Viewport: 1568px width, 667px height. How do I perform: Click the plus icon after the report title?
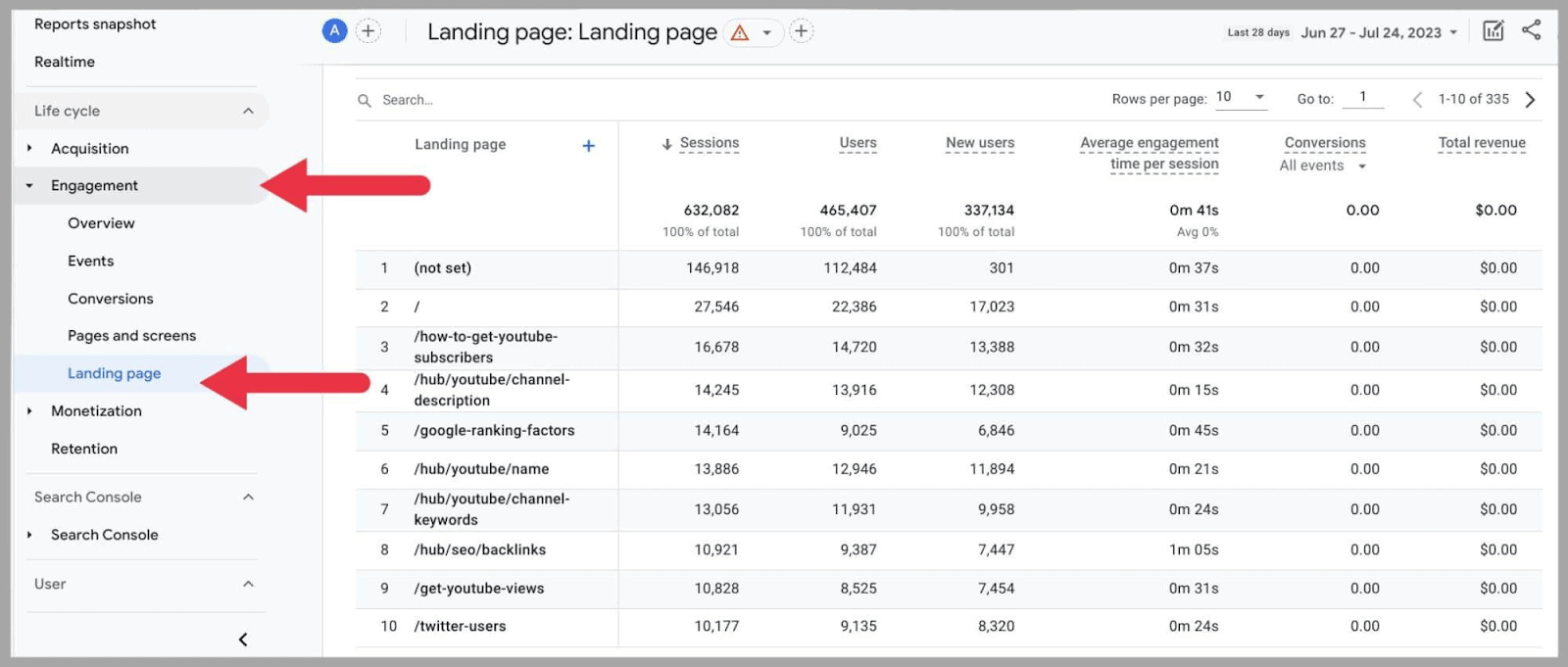[x=801, y=31]
